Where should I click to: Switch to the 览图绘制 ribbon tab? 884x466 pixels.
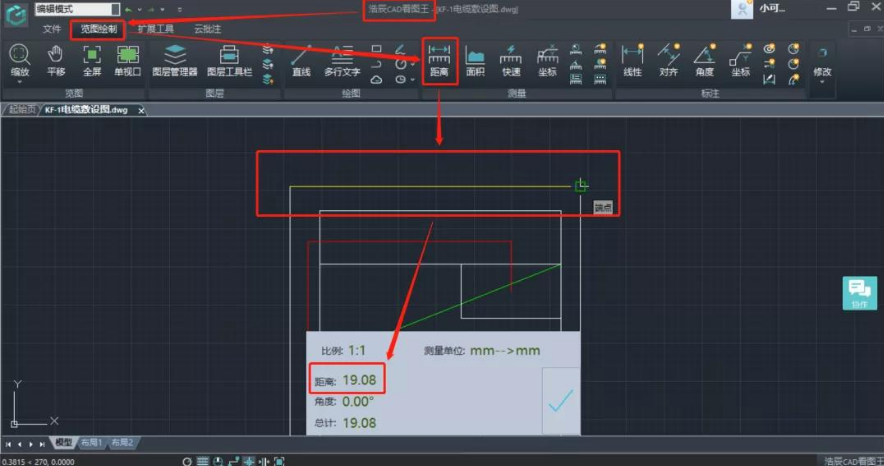click(x=98, y=29)
